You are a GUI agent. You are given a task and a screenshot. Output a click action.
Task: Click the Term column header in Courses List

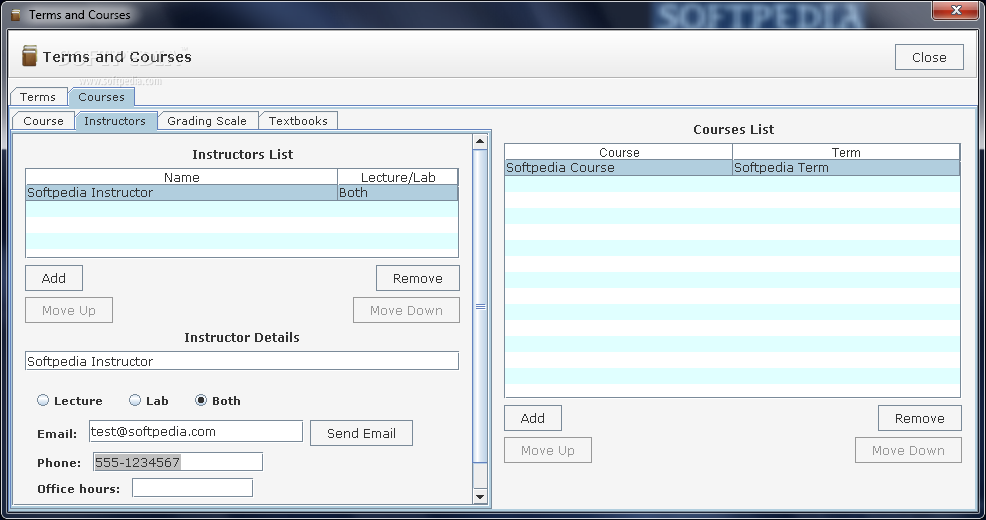tap(846, 152)
